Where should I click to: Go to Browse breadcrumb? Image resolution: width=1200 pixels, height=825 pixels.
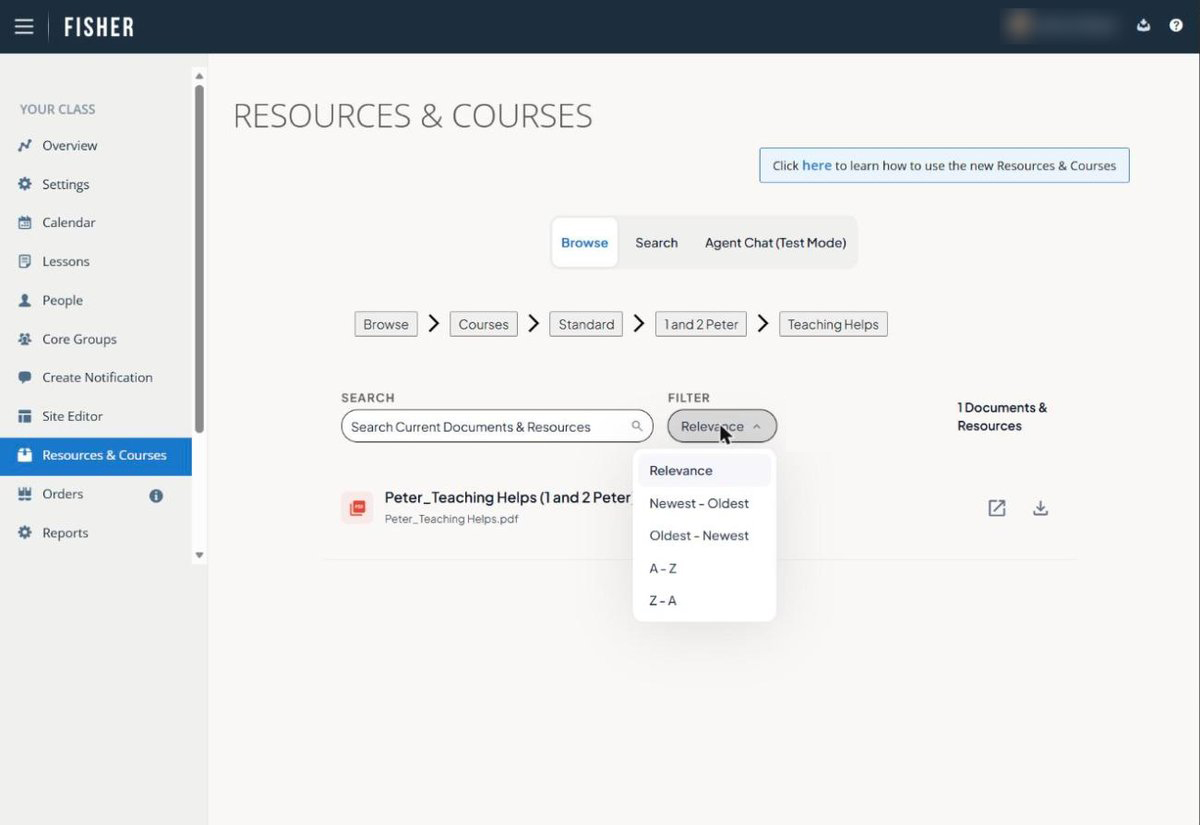pos(386,324)
